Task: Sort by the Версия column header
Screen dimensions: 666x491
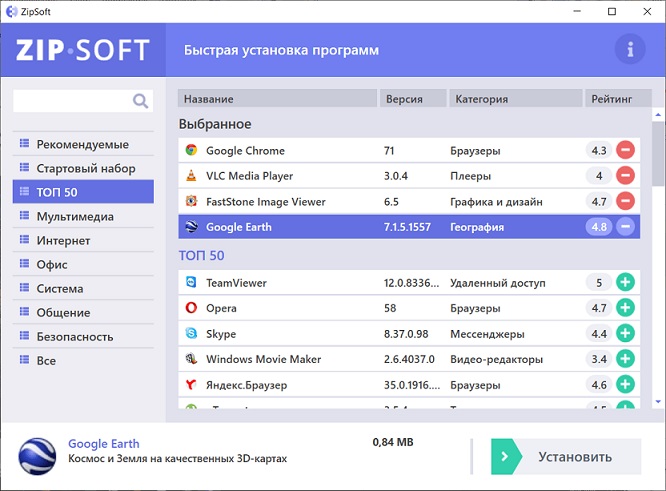Action: (413, 99)
